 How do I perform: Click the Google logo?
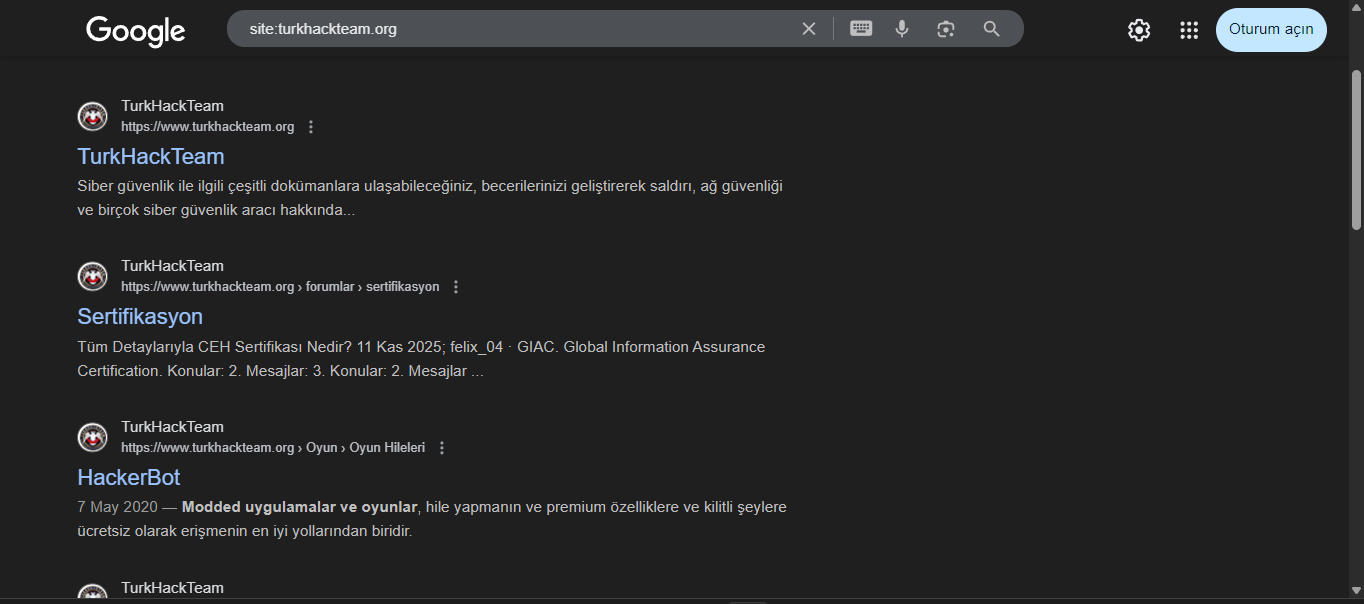pos(136,31)
